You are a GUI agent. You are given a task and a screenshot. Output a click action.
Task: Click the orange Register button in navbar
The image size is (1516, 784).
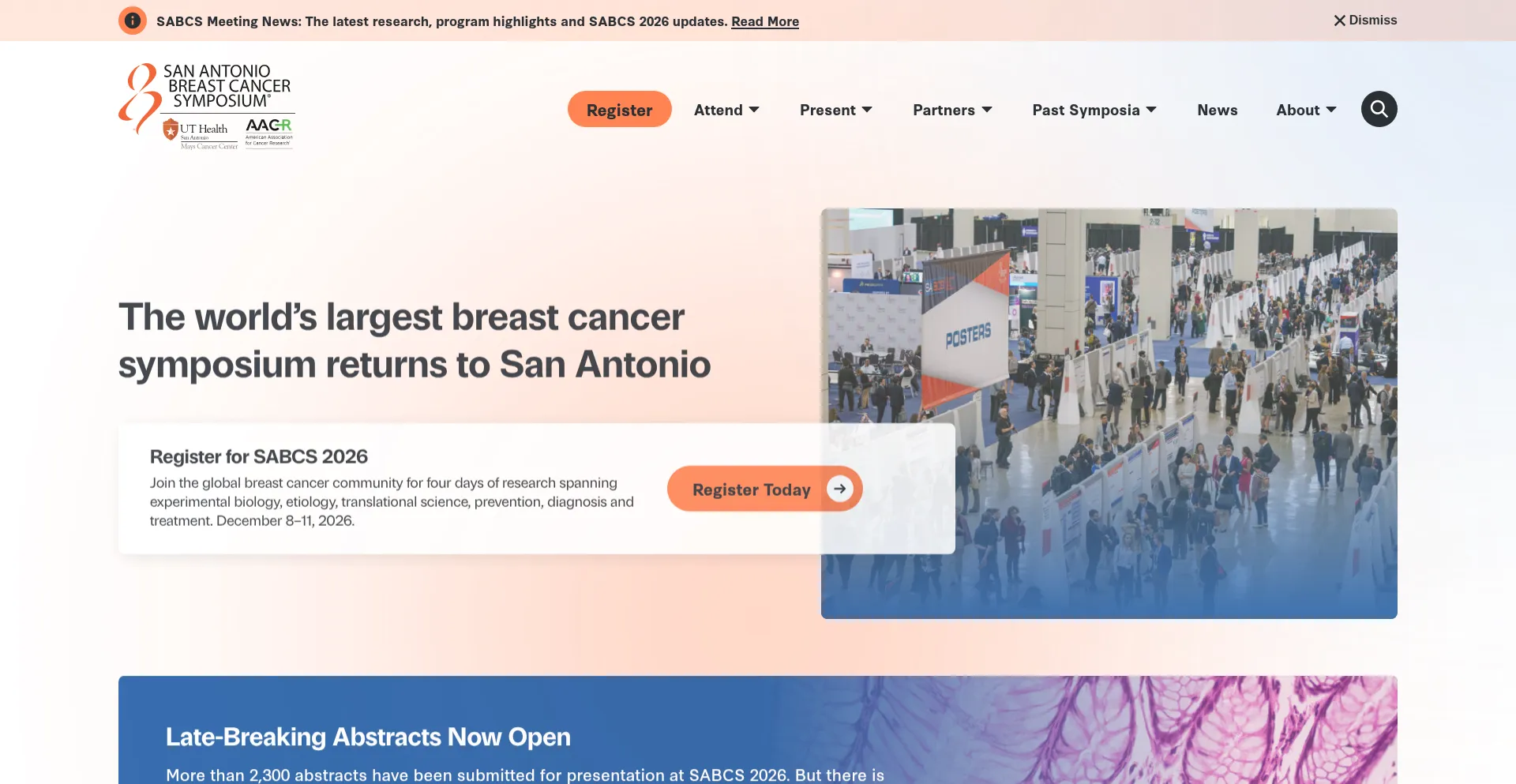(x=619, y=109)
